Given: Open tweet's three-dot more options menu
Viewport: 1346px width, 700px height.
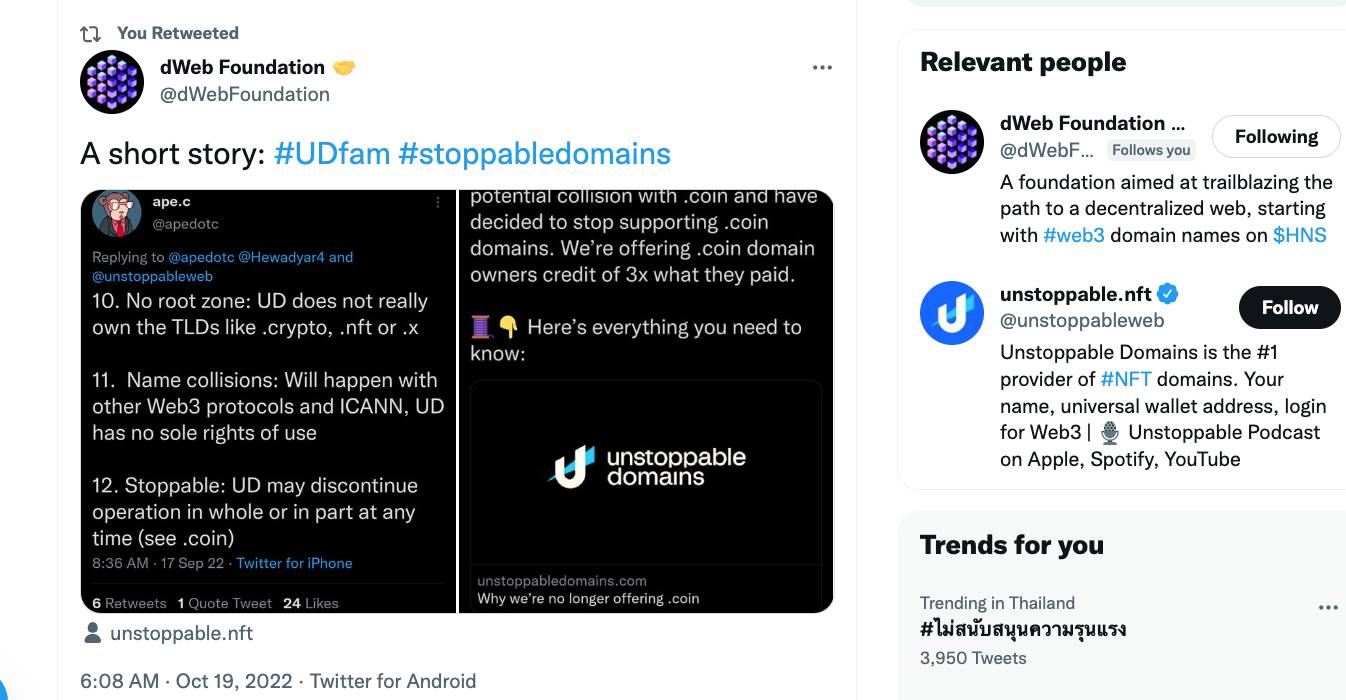Looking at the screenshot, I should pos(822,68).
